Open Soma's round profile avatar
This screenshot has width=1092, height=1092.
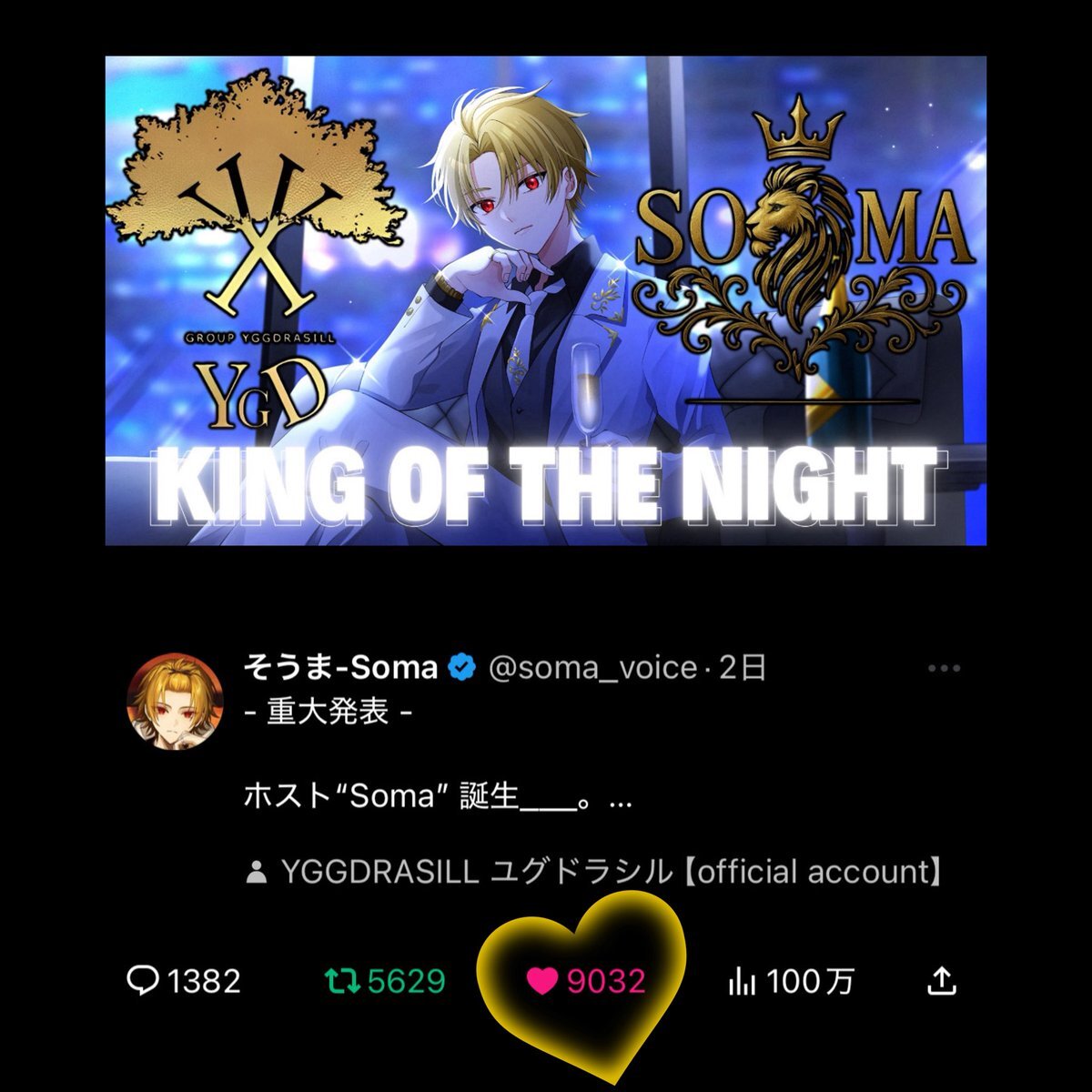tap(174, 702)
